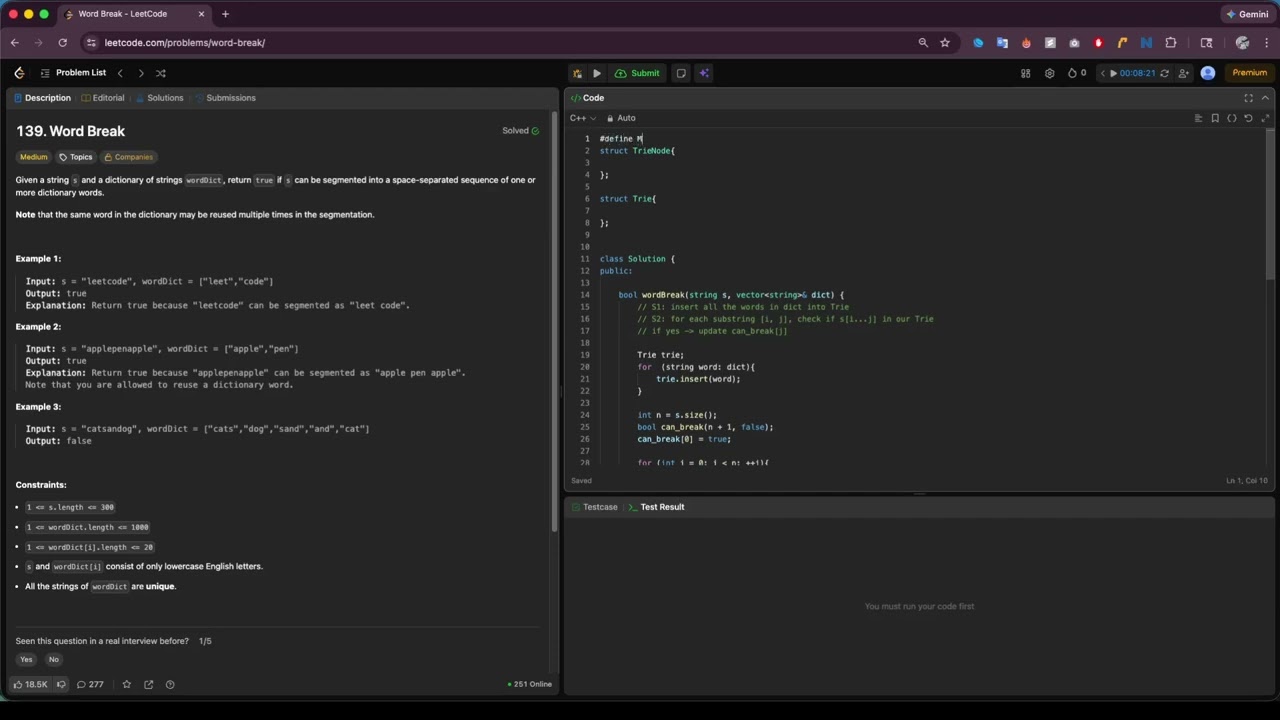Pause the timer showing 00:08:21
Image resolution: width=1280 pixels, height=720 pixels.
click(1113, 73)
